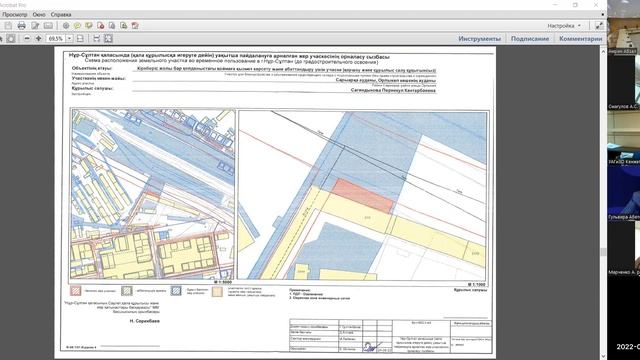
Task: Activate the Hand pan tool
Action: [x=11, y=38]
